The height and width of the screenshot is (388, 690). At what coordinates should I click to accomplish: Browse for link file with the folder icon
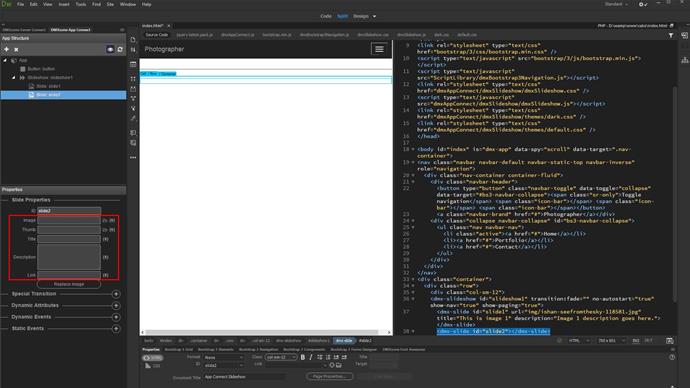339,365
